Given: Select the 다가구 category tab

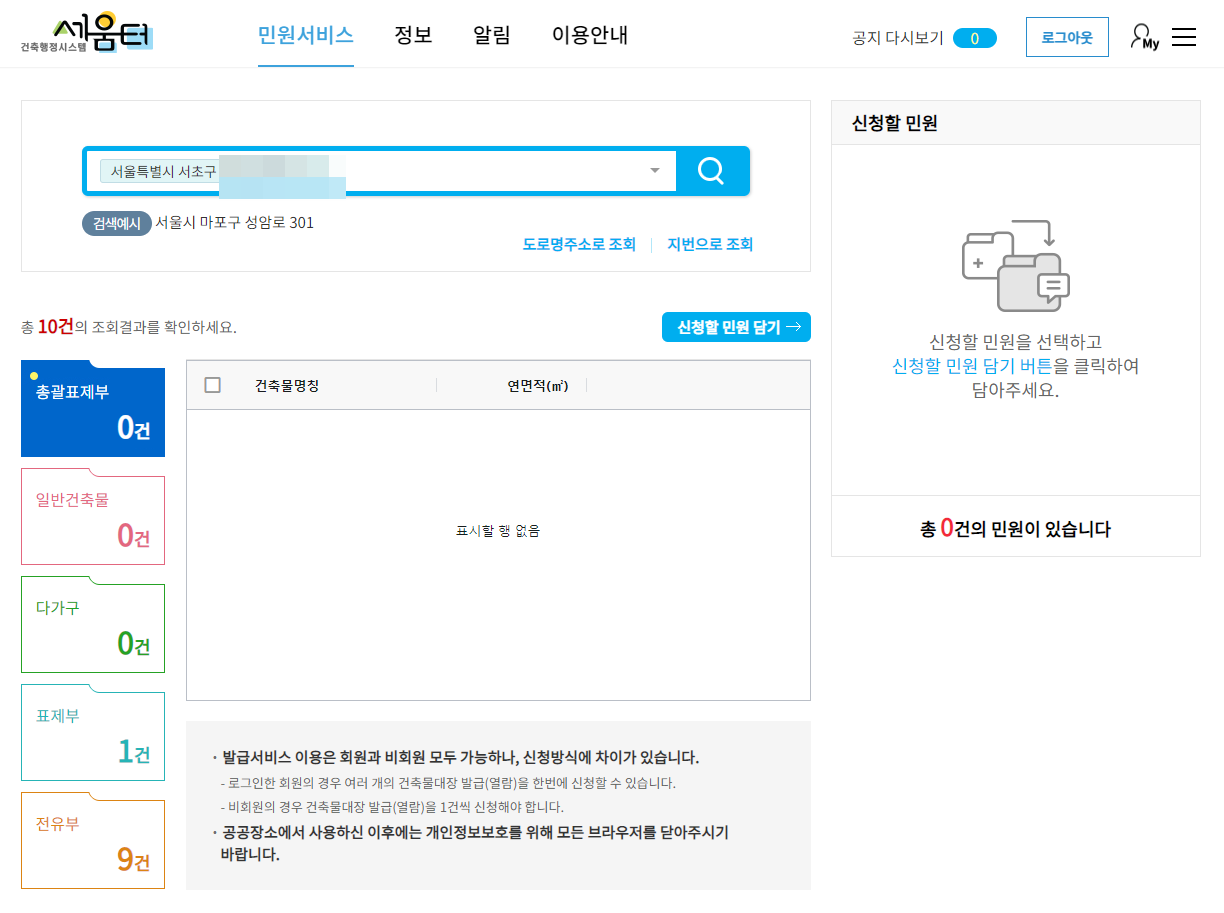Looking at the screenshot, I should click(93, 625).
